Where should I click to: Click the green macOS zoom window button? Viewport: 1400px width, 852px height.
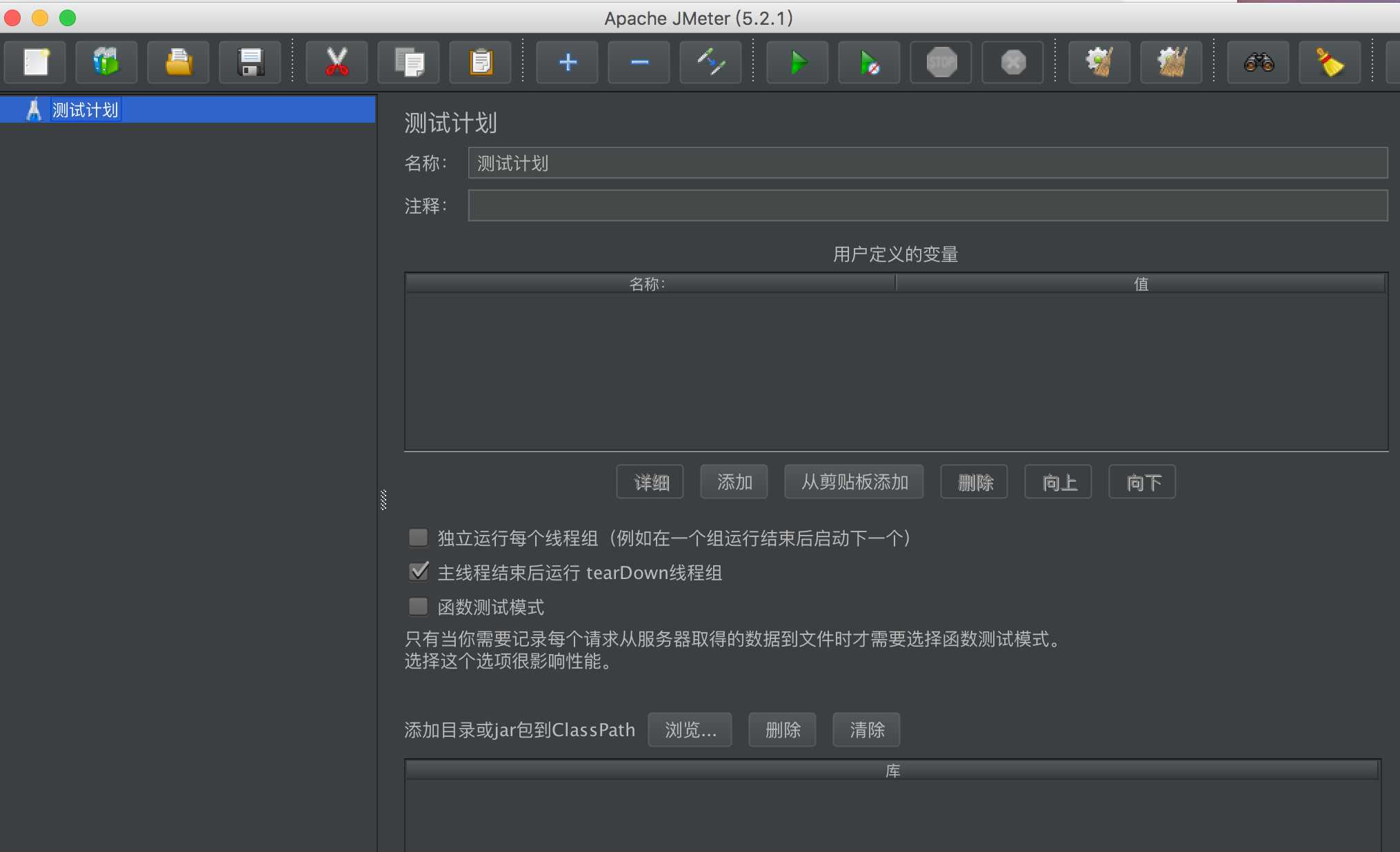click(68, 18)
